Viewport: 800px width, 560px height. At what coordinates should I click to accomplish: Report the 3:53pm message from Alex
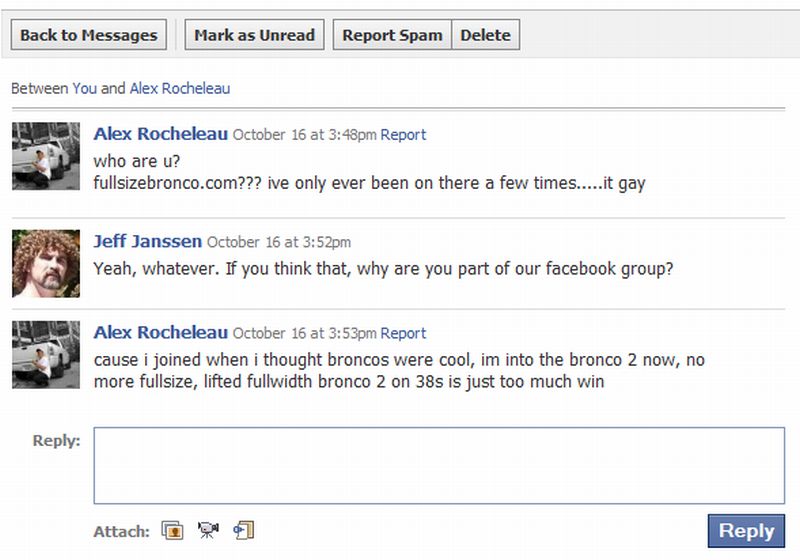point(403,333)
